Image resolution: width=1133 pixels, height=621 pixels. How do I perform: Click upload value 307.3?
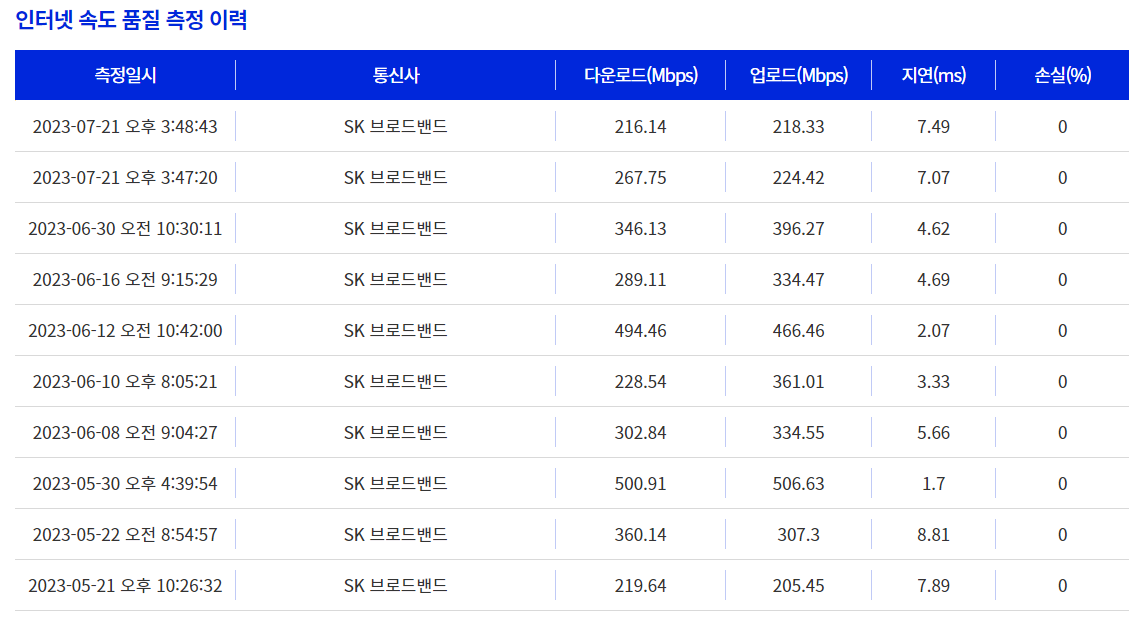[798, 534]
